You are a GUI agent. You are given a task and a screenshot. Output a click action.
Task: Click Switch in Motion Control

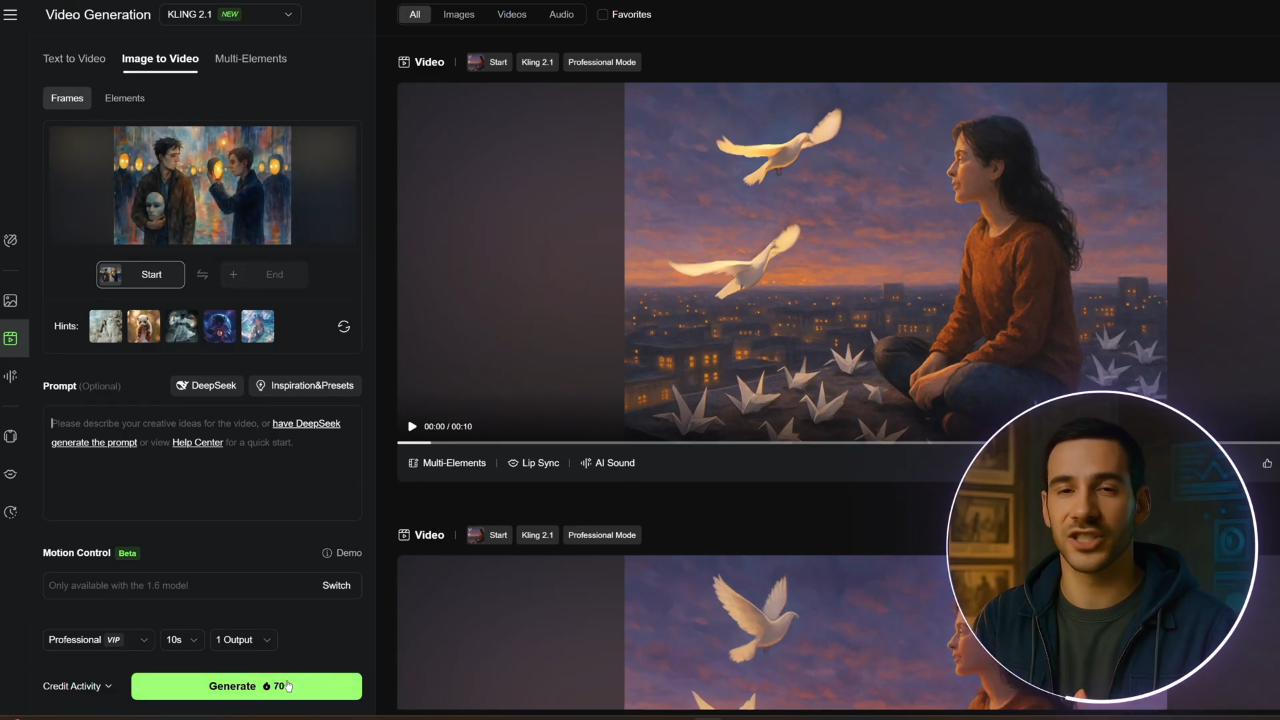click(x=336, y=585)
